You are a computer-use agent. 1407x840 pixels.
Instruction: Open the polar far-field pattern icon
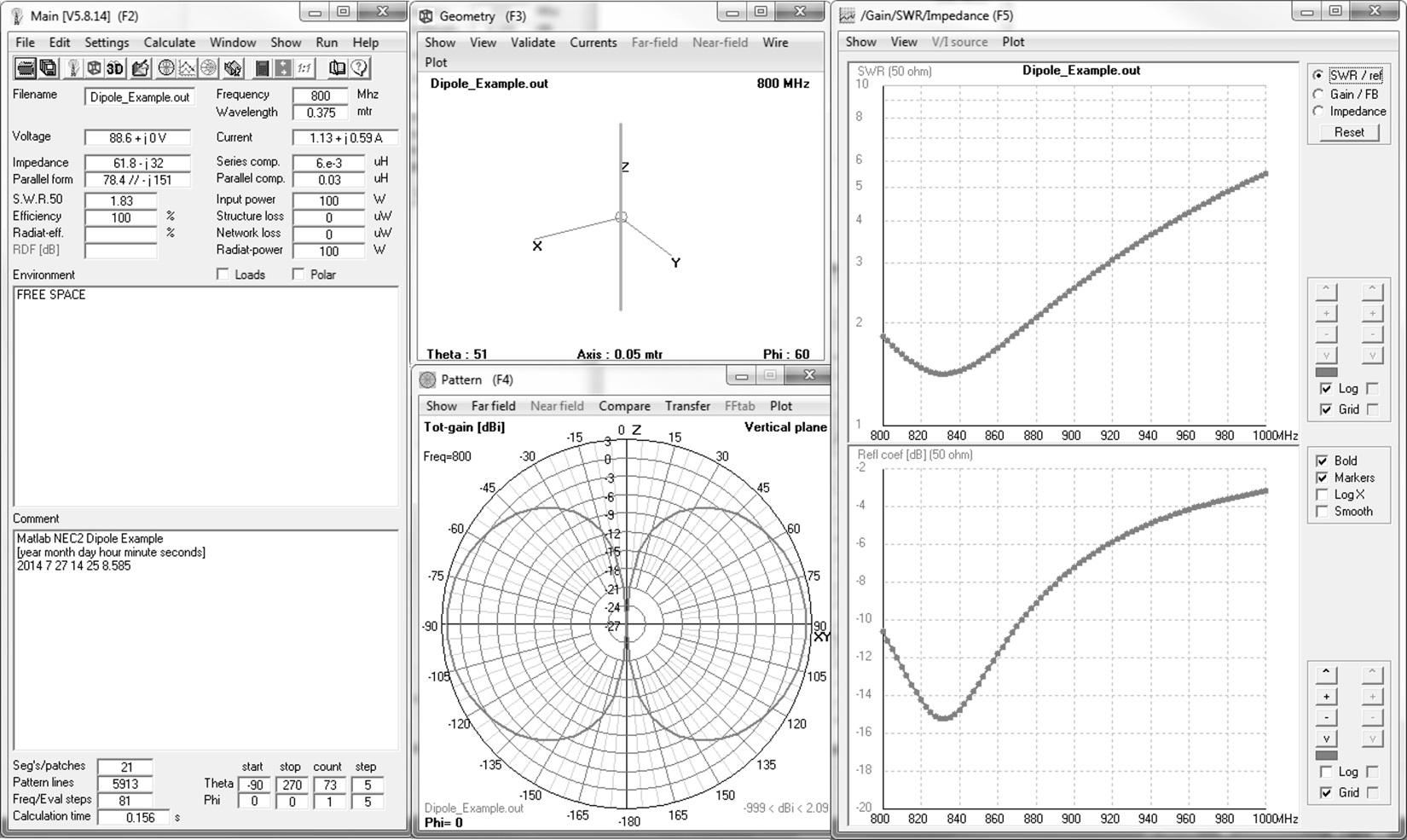166,68
